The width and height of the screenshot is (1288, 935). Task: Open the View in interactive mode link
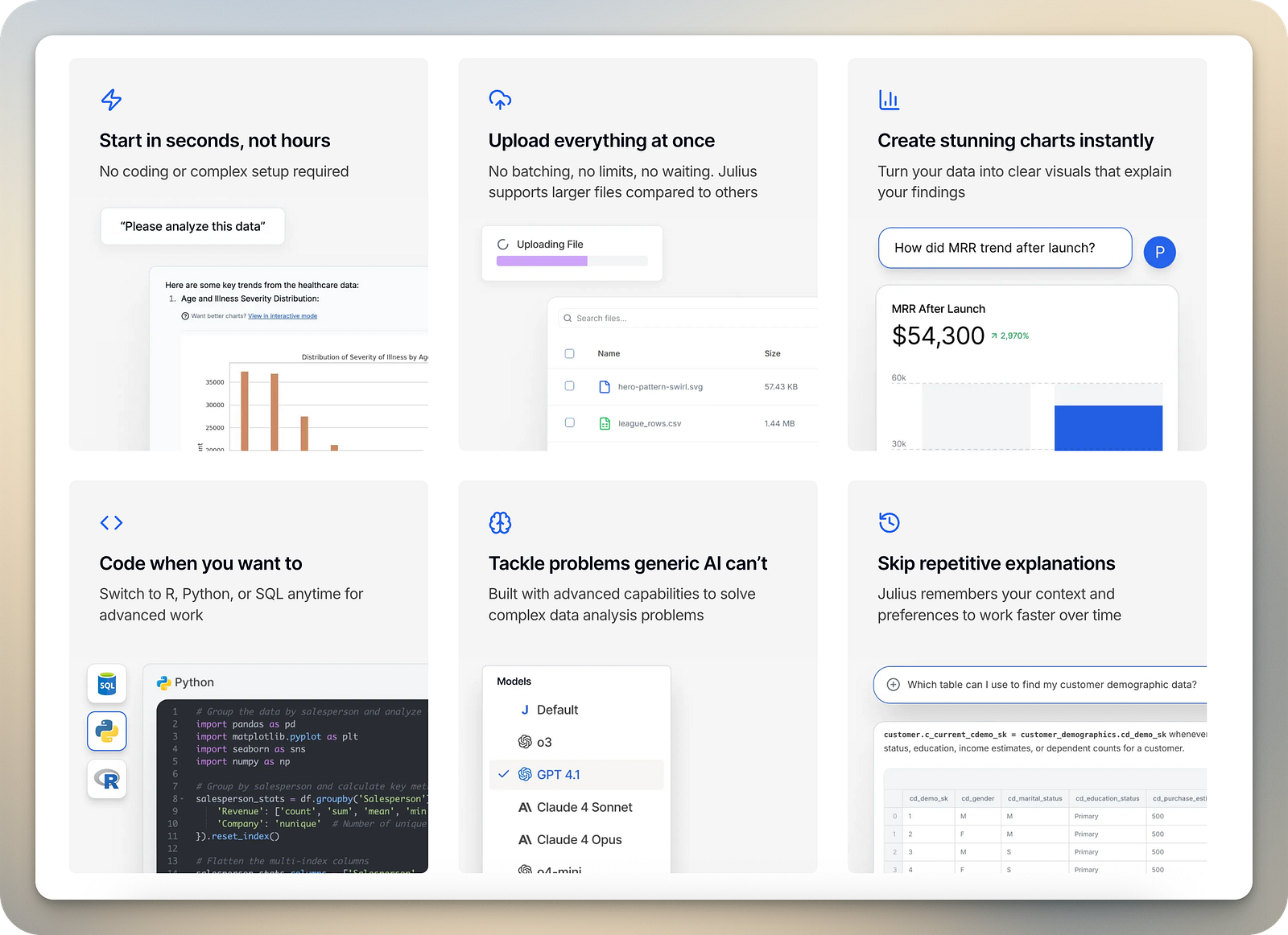pos(283,316)
